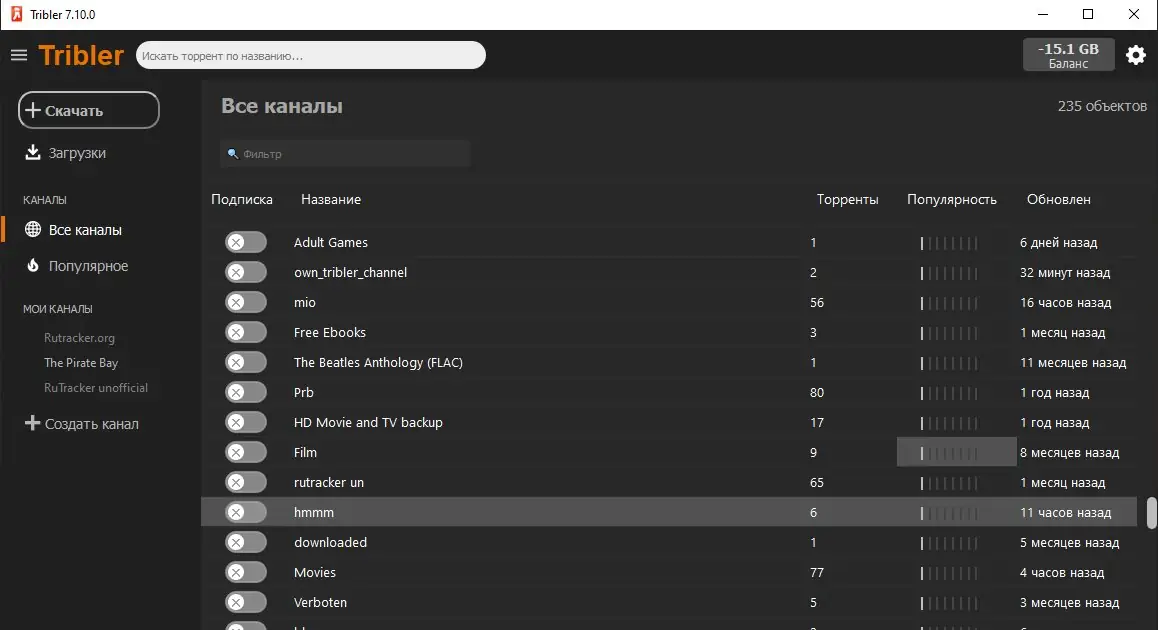Image resolution: width=1158 pixels, height=630 pixels.
Task: Click the channel list scrollbar thumb
Action: [1151, 513]
